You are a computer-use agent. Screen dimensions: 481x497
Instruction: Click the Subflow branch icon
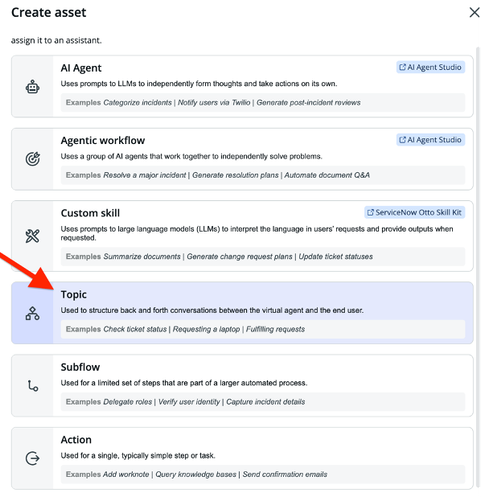[33, 386]
